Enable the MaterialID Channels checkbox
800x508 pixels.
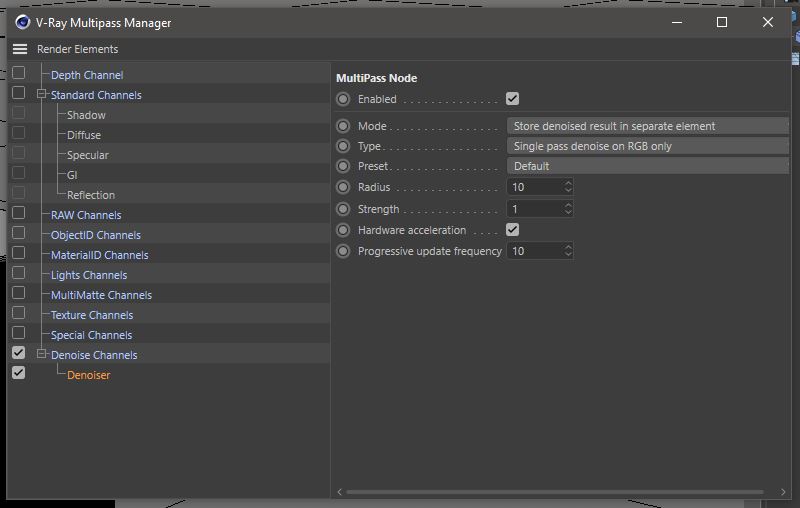(x=18, y=253)
